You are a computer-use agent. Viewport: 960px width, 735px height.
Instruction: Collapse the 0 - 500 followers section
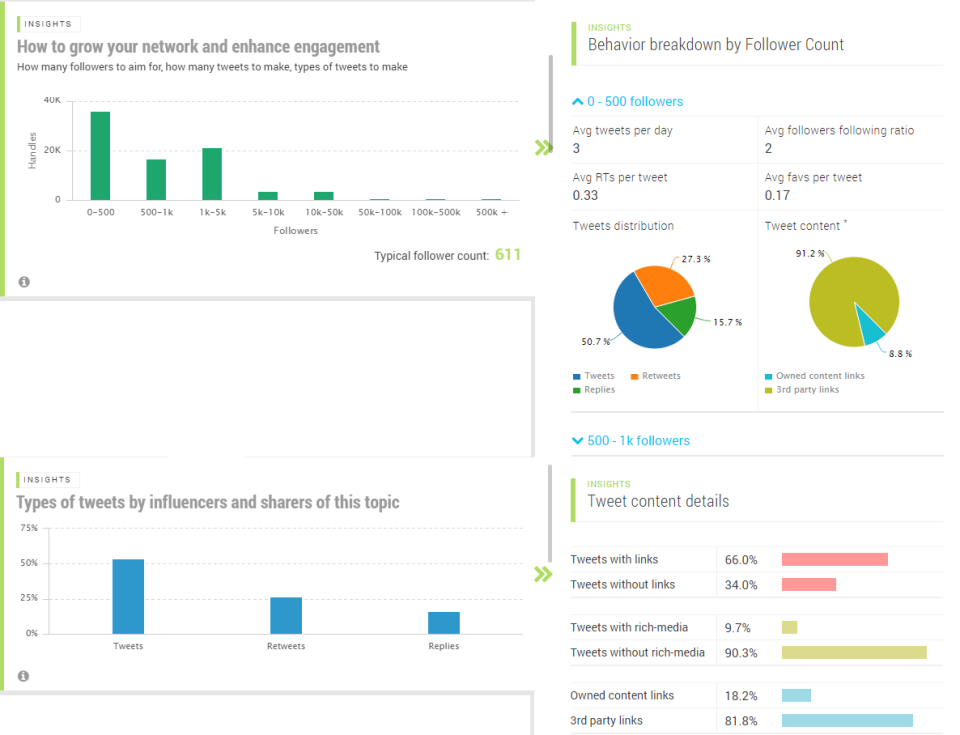[x=628, y=102]
